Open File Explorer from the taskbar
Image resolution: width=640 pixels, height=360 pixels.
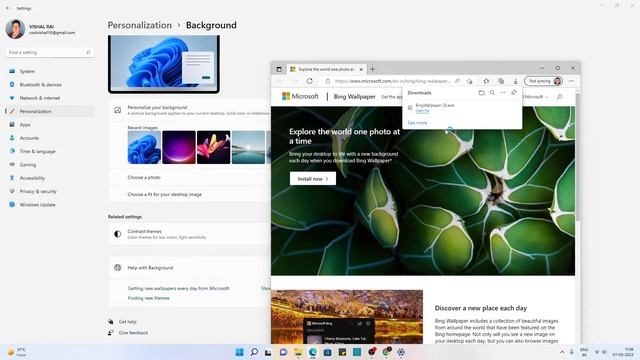(298, 352)
